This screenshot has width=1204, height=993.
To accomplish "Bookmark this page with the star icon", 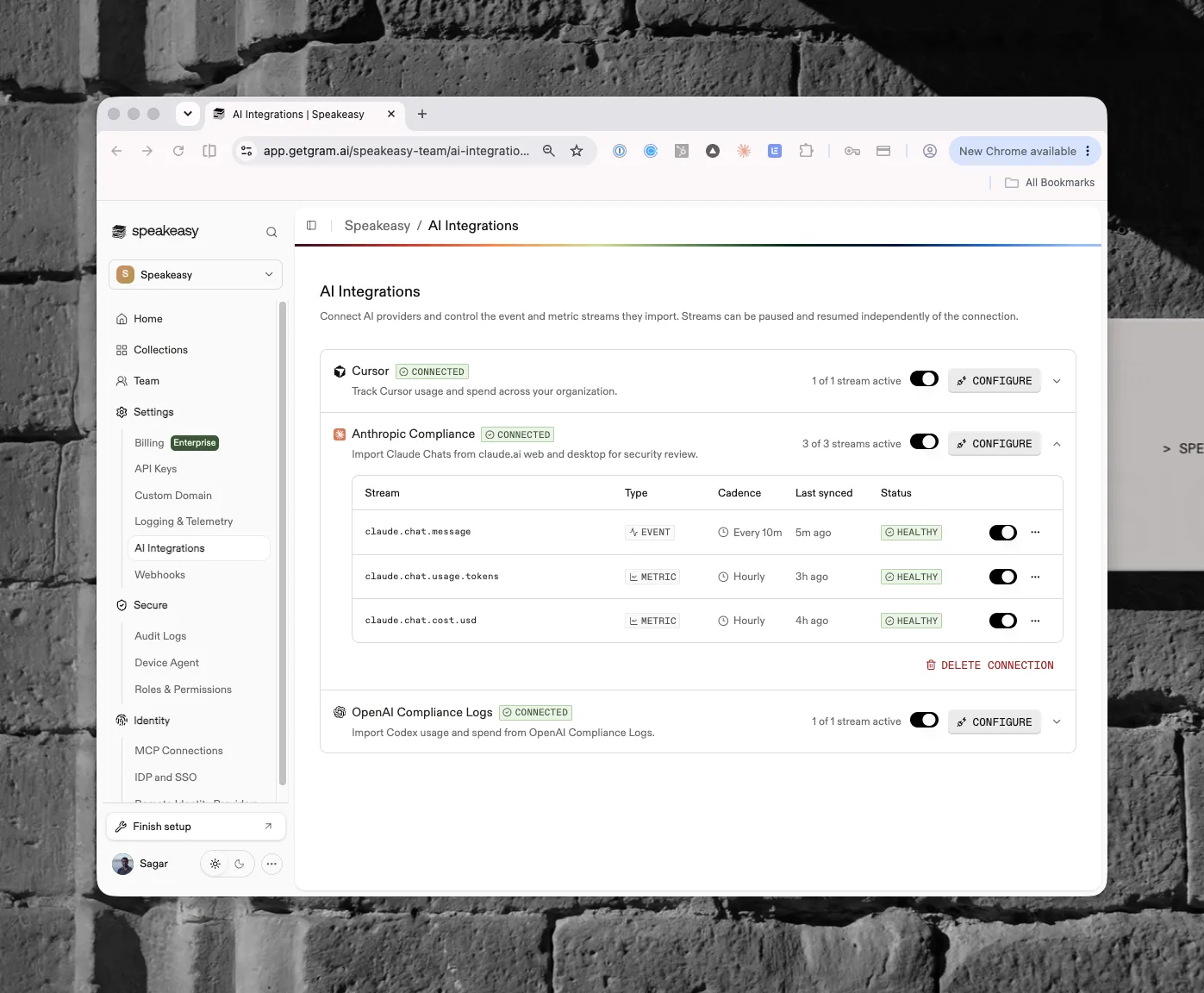I will coord(577,151).
